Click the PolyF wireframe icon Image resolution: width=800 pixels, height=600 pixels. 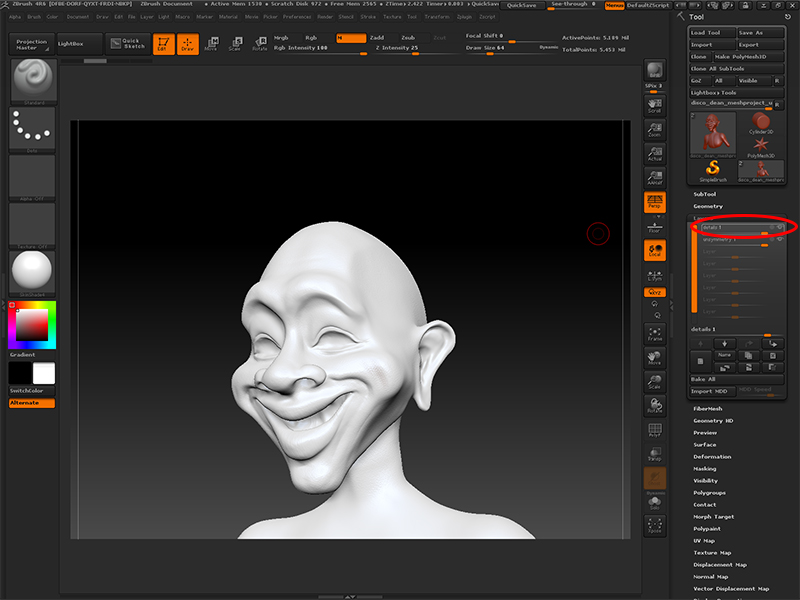click(x=655, y=430)
